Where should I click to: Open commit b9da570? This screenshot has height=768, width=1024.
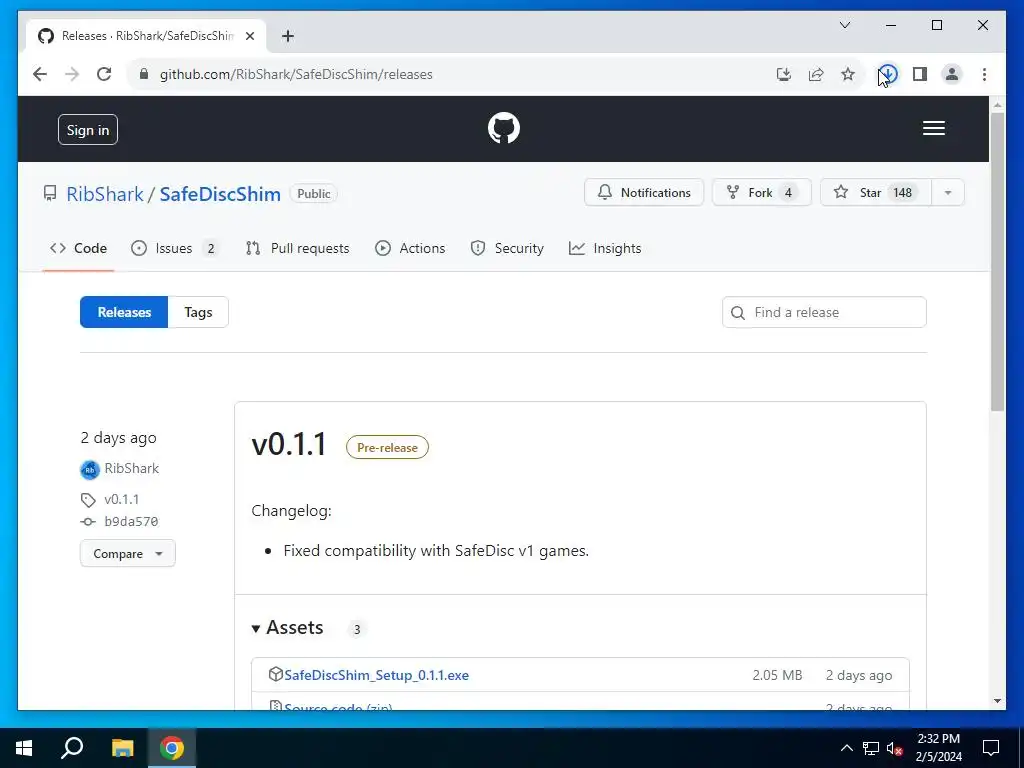point(131,522)
